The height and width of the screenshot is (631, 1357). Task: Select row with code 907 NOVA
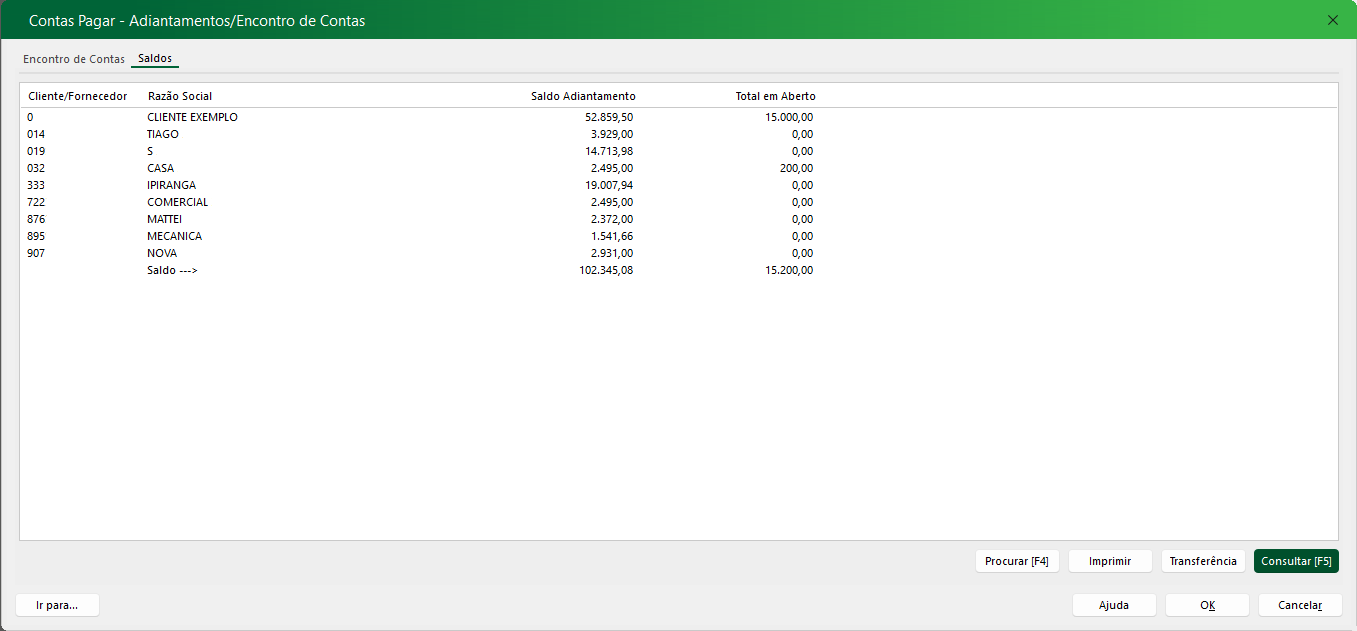tap(162, 253)
